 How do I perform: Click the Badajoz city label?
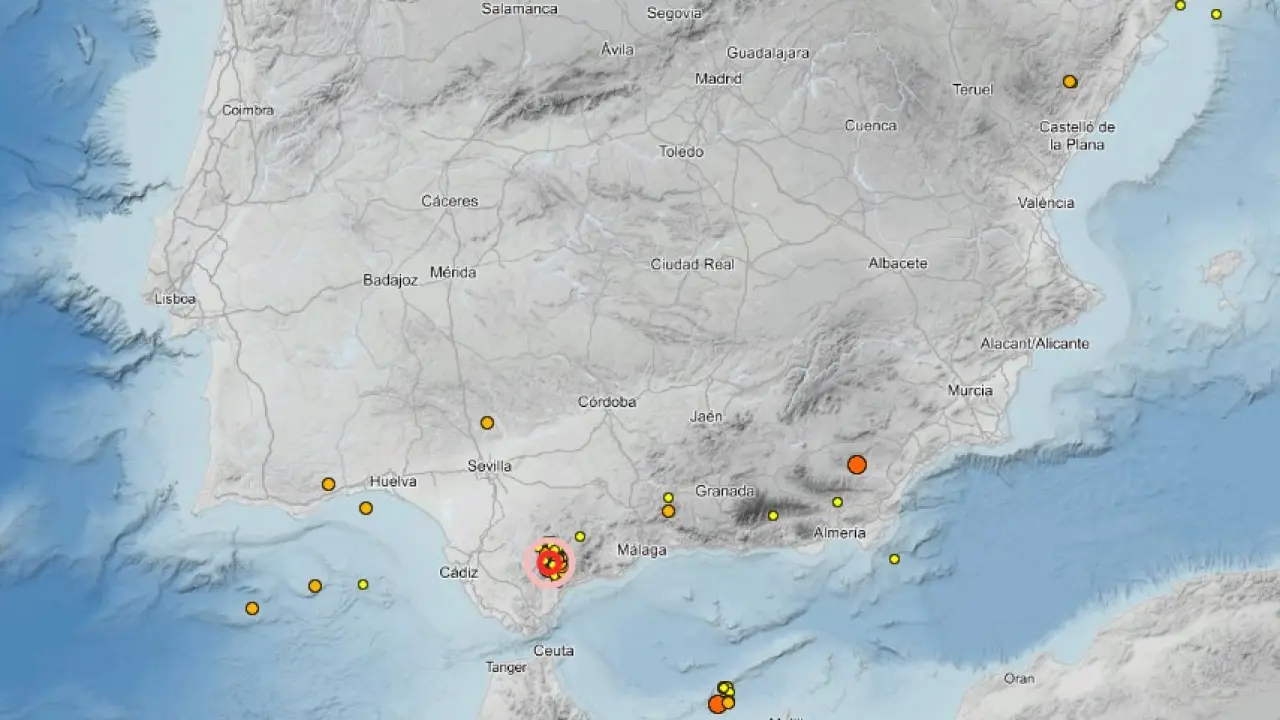click(x=390, y=281)
